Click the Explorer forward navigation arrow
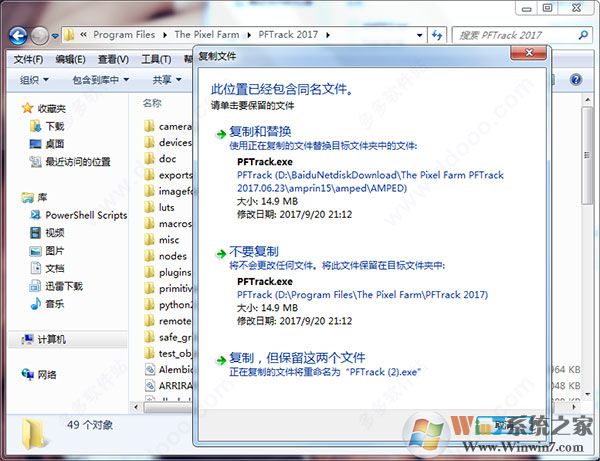The image size is (600, 461). [39, 36]
